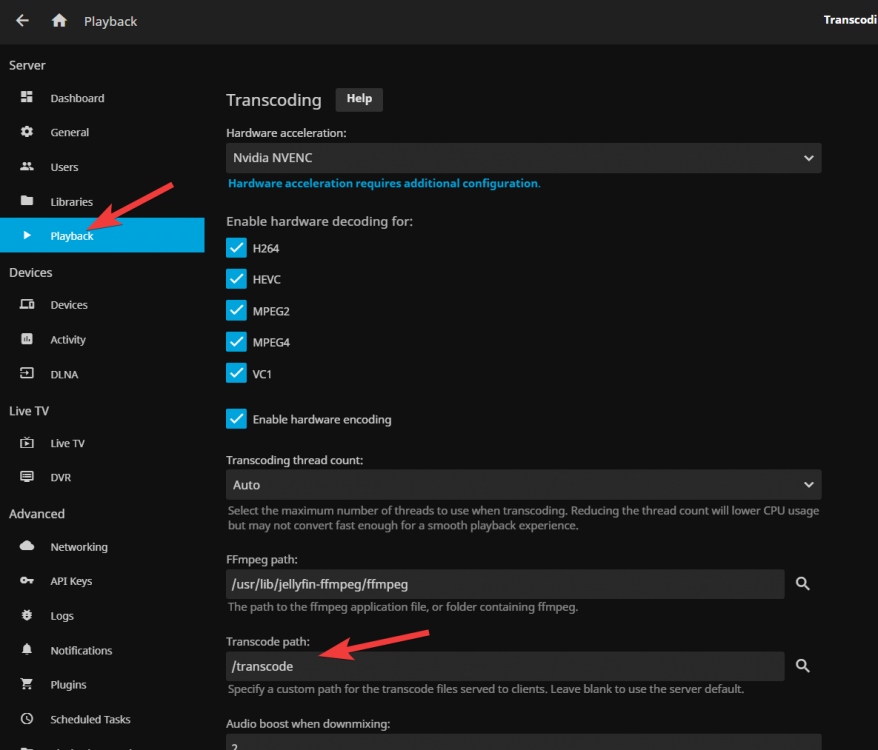This screenshot has width=878, height=750.
Task: Go to home via the house icon
Action: click(59, 21)
